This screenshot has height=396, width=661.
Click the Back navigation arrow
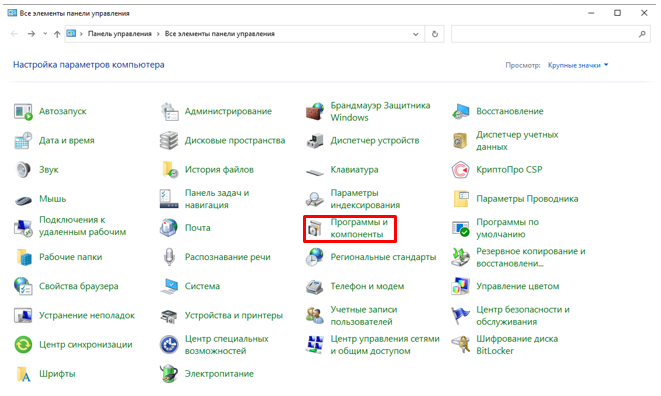(14, 34)
